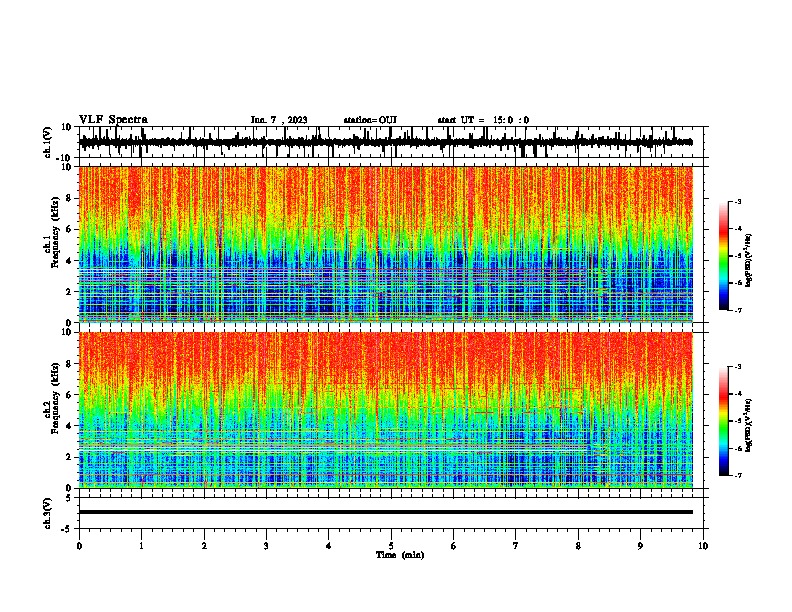Click time axis tick label "4"

(329, 546)
